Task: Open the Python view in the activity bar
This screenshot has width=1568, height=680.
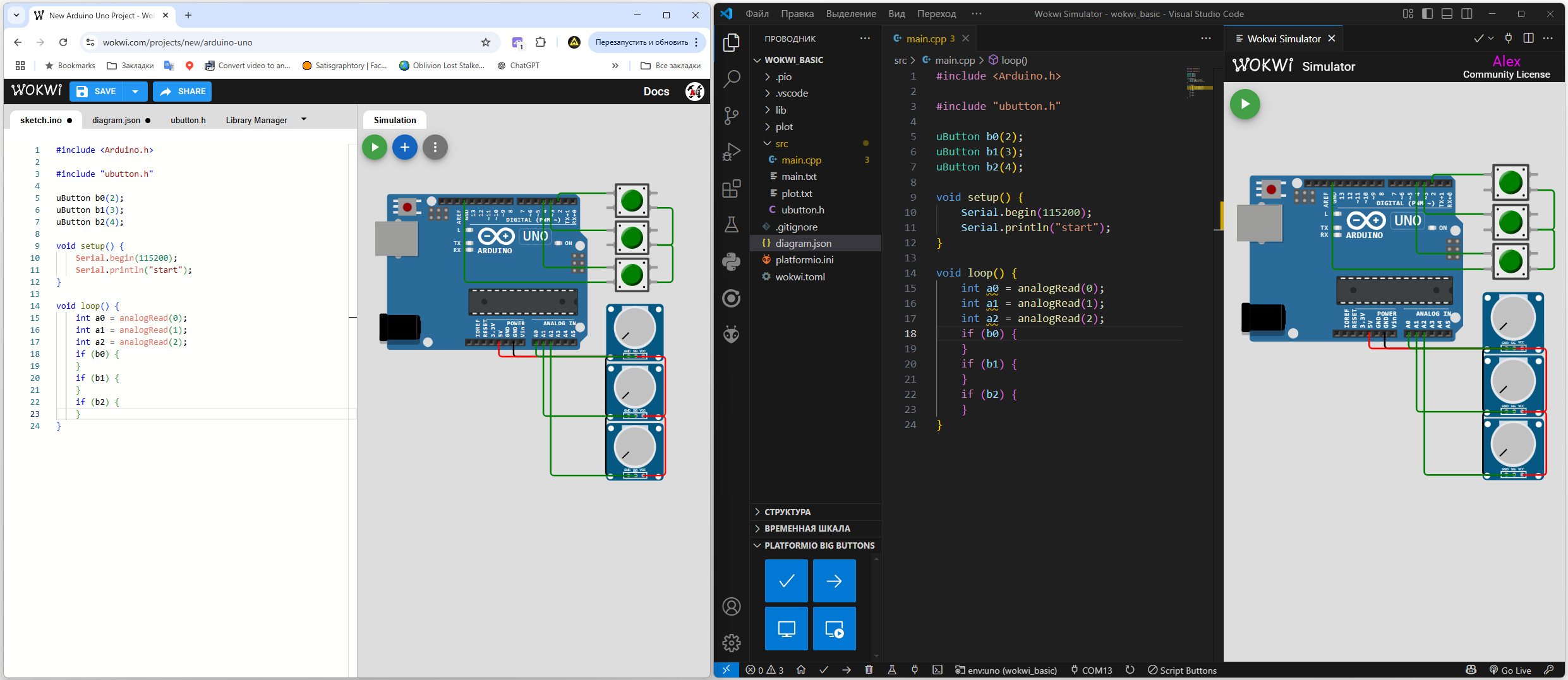Action: point(732,261)
